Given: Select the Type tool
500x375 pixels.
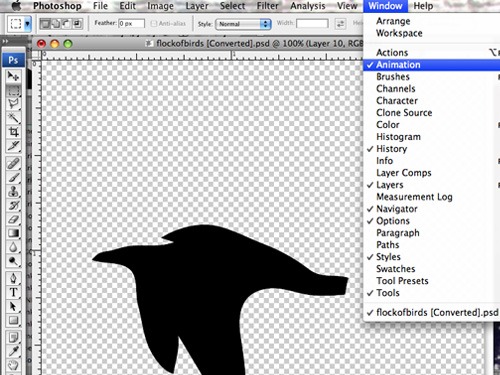Looking at the screenshot, I should 13,292.
